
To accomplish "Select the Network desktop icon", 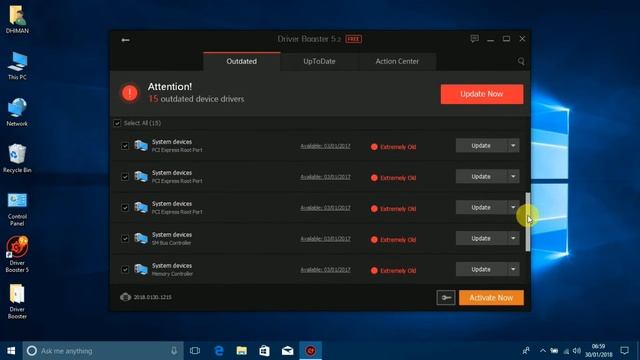I will click(x=17, y=112).
